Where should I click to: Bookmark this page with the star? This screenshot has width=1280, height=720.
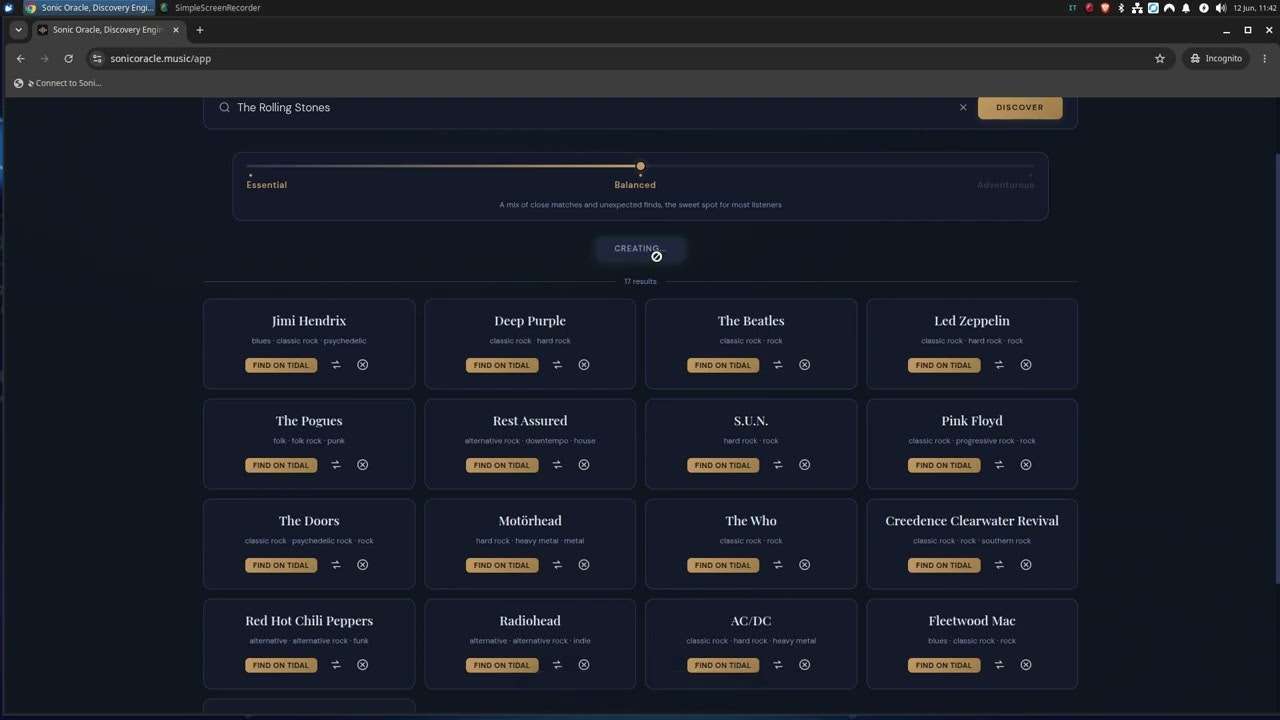coord(1160,58)
